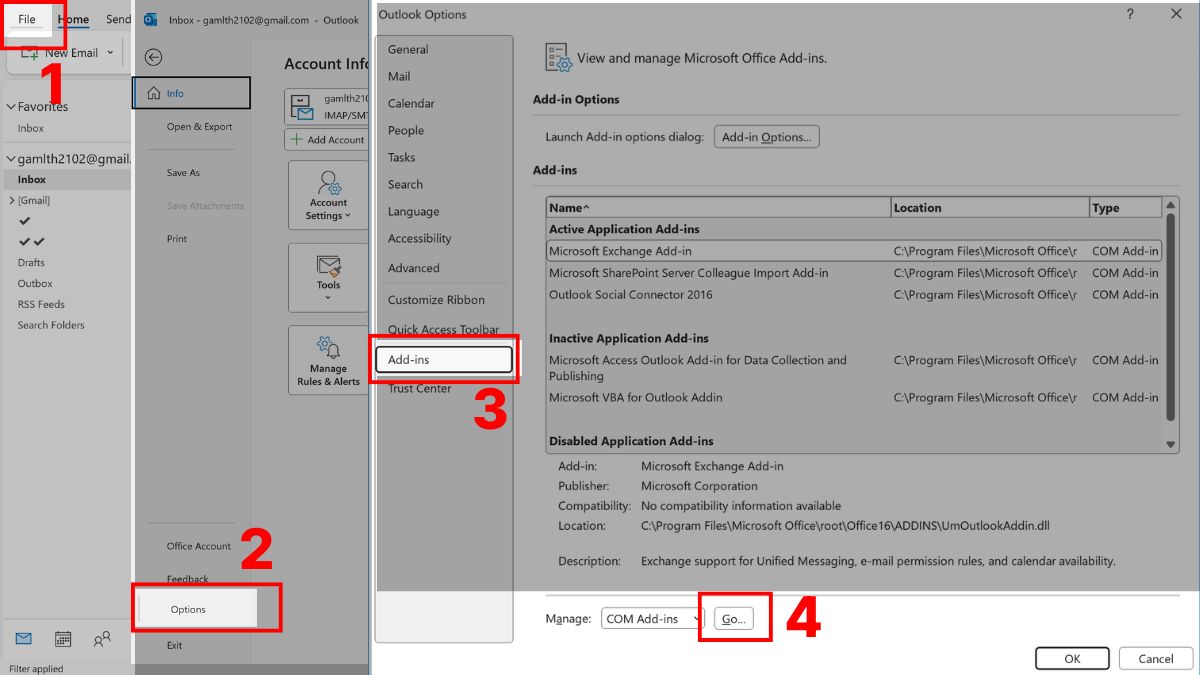Switch to Calendar view icon
This screenshot has height=675, width=1200.
click(63, 639)
